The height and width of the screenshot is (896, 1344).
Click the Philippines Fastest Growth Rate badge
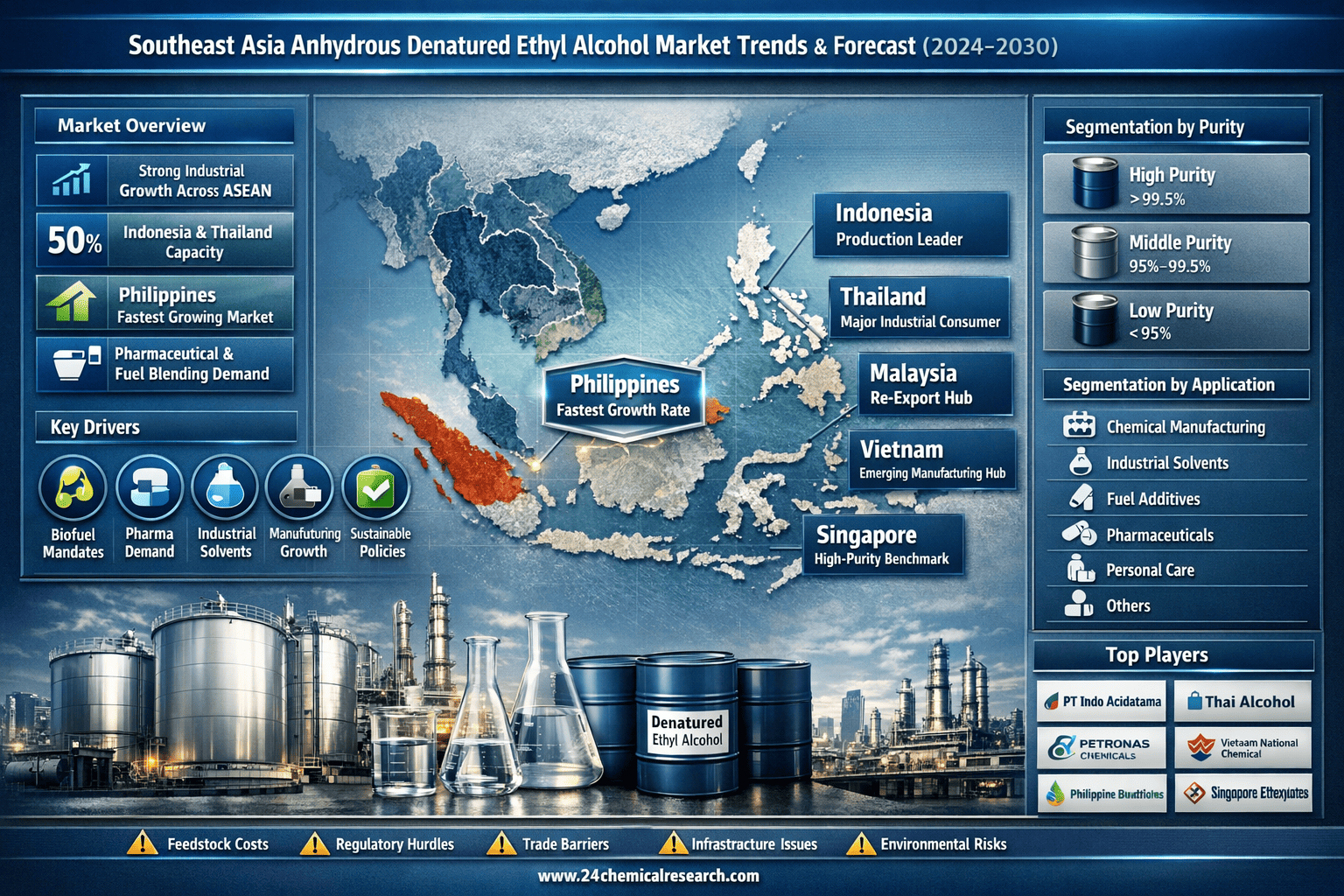[x=624, y=395]
